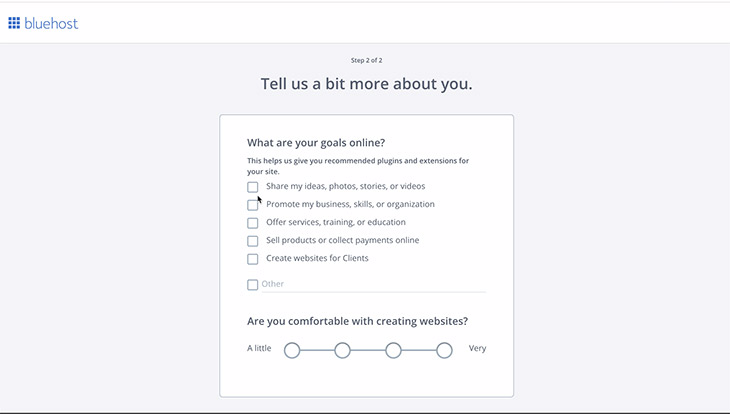Click the "A little" slider label
This screenshot has width=730, height=414.
tap(259, 349)
